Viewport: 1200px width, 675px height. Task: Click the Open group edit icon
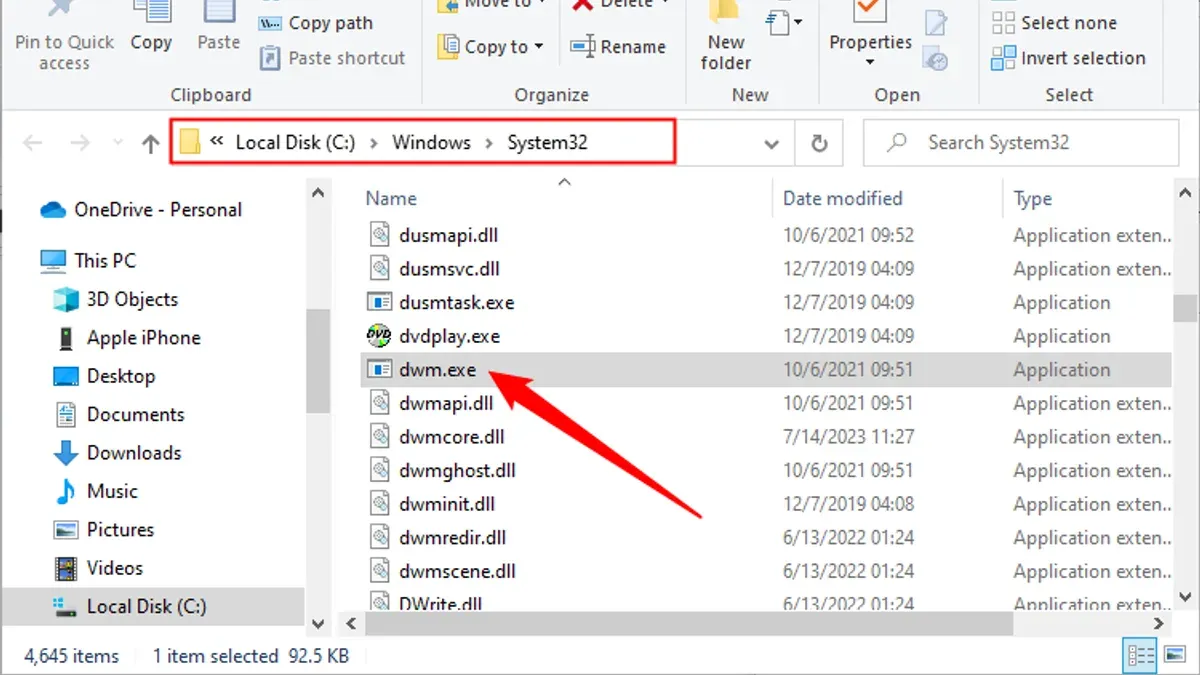936,23
